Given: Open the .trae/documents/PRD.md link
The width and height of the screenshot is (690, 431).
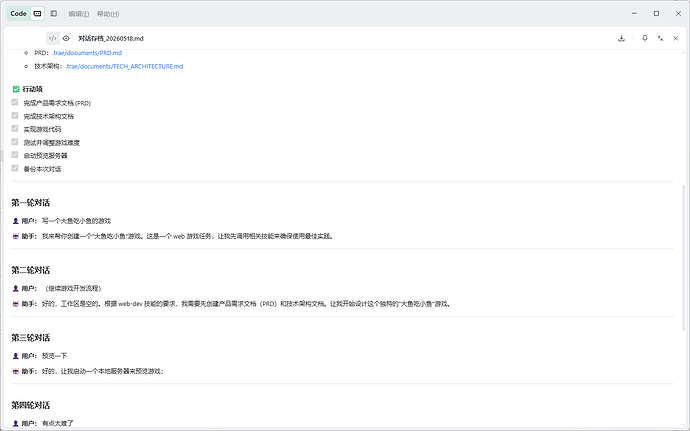Looking at the screenshot, I should pyautogui.click(x=87, y=53).
